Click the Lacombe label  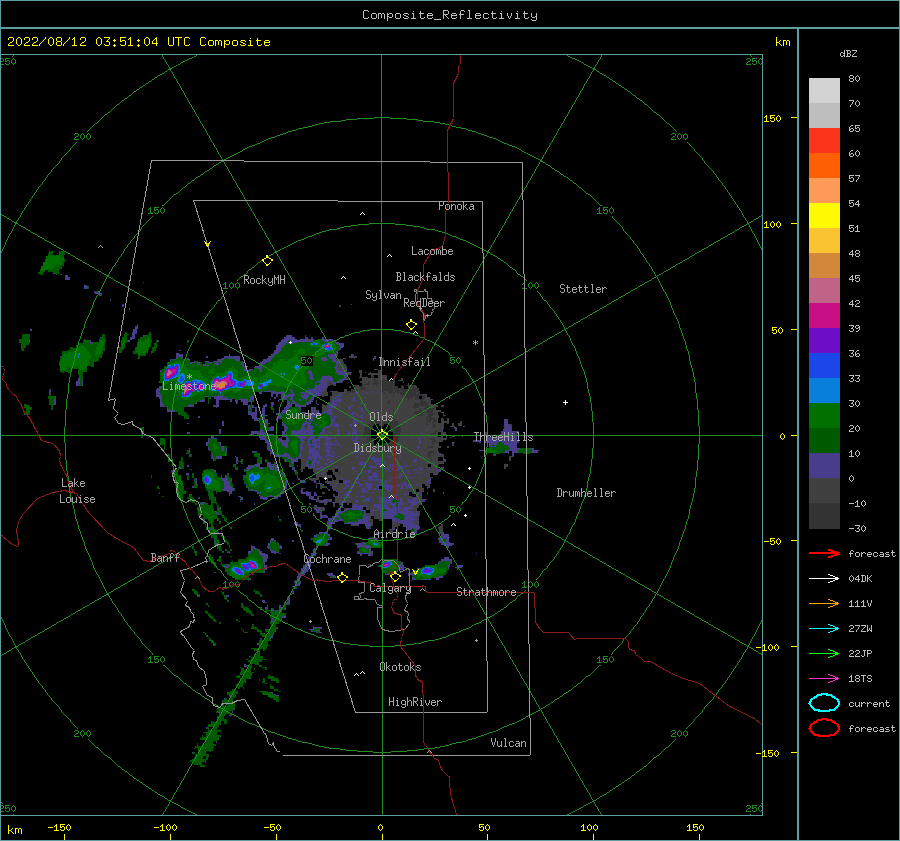point(432,251)
